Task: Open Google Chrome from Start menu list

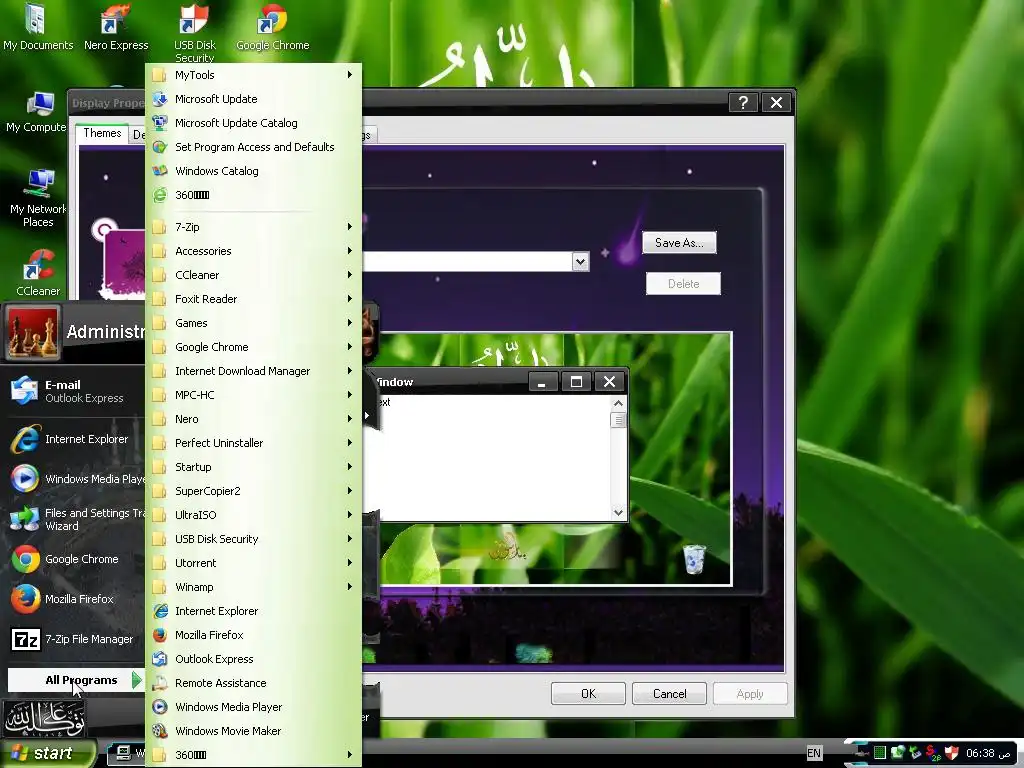Action: coord(74,559)
